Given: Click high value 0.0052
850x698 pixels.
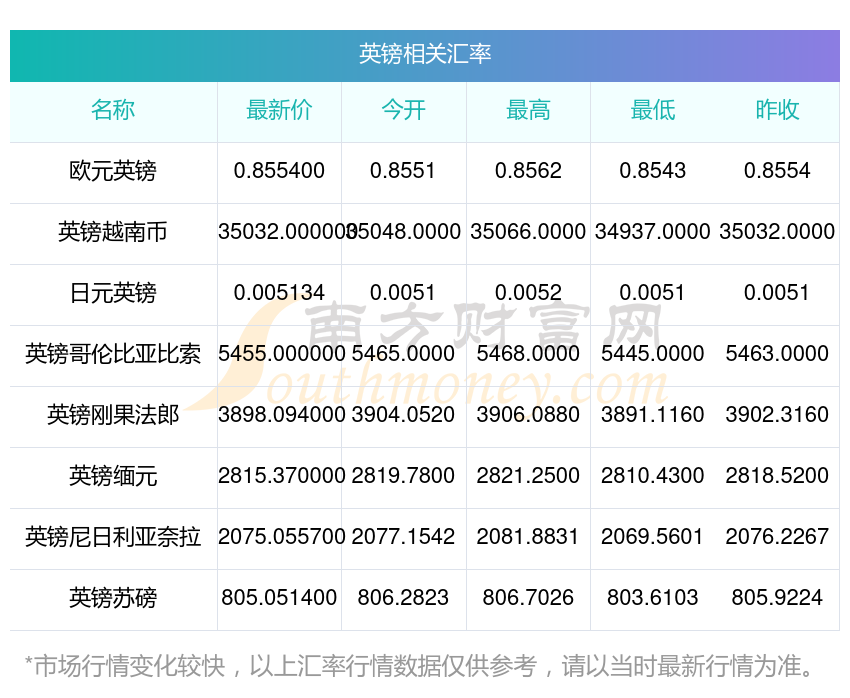Looking at the screenshot, I should [x=528, y=293].
